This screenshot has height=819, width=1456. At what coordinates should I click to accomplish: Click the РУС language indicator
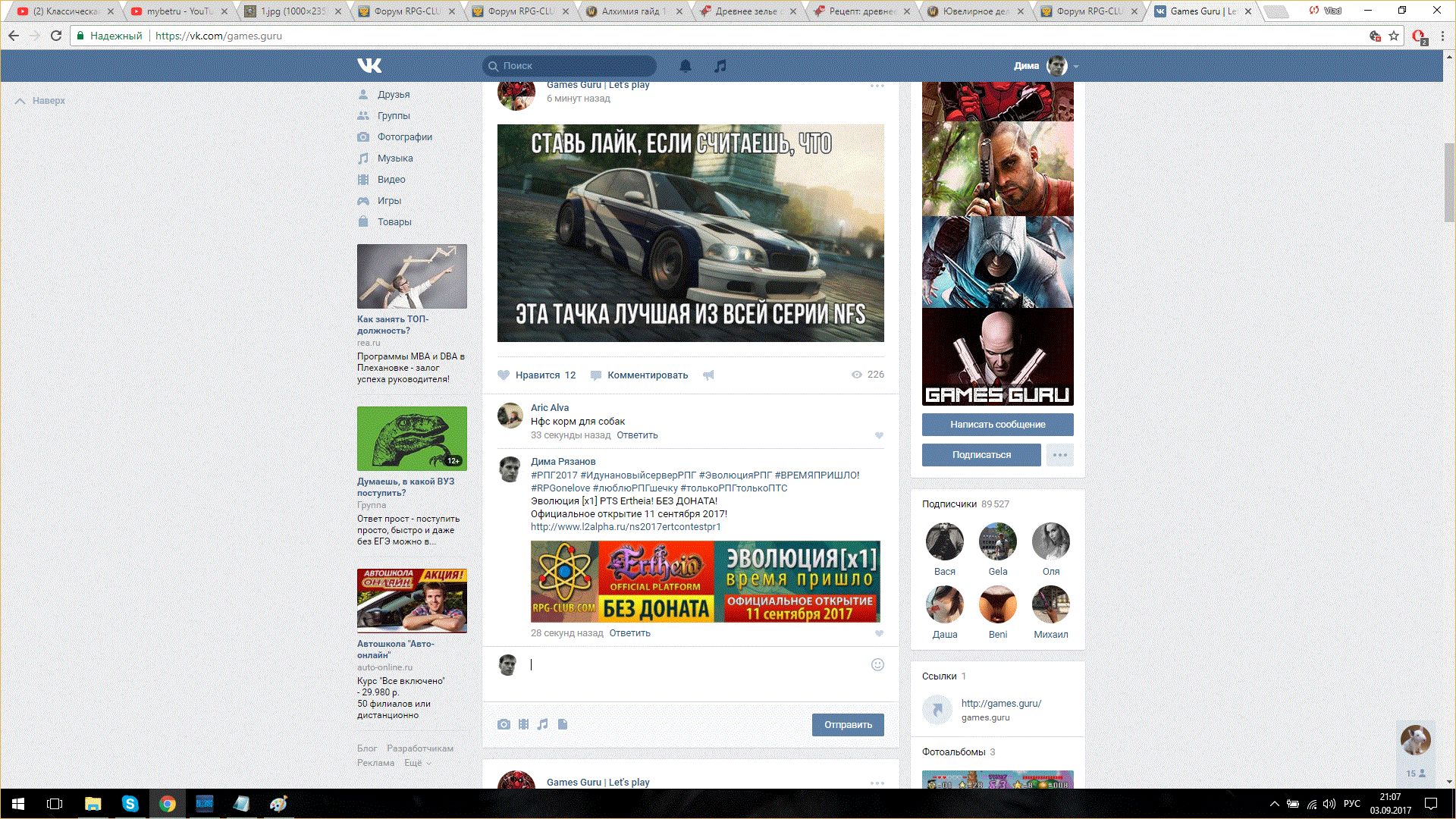[1351, 804]
